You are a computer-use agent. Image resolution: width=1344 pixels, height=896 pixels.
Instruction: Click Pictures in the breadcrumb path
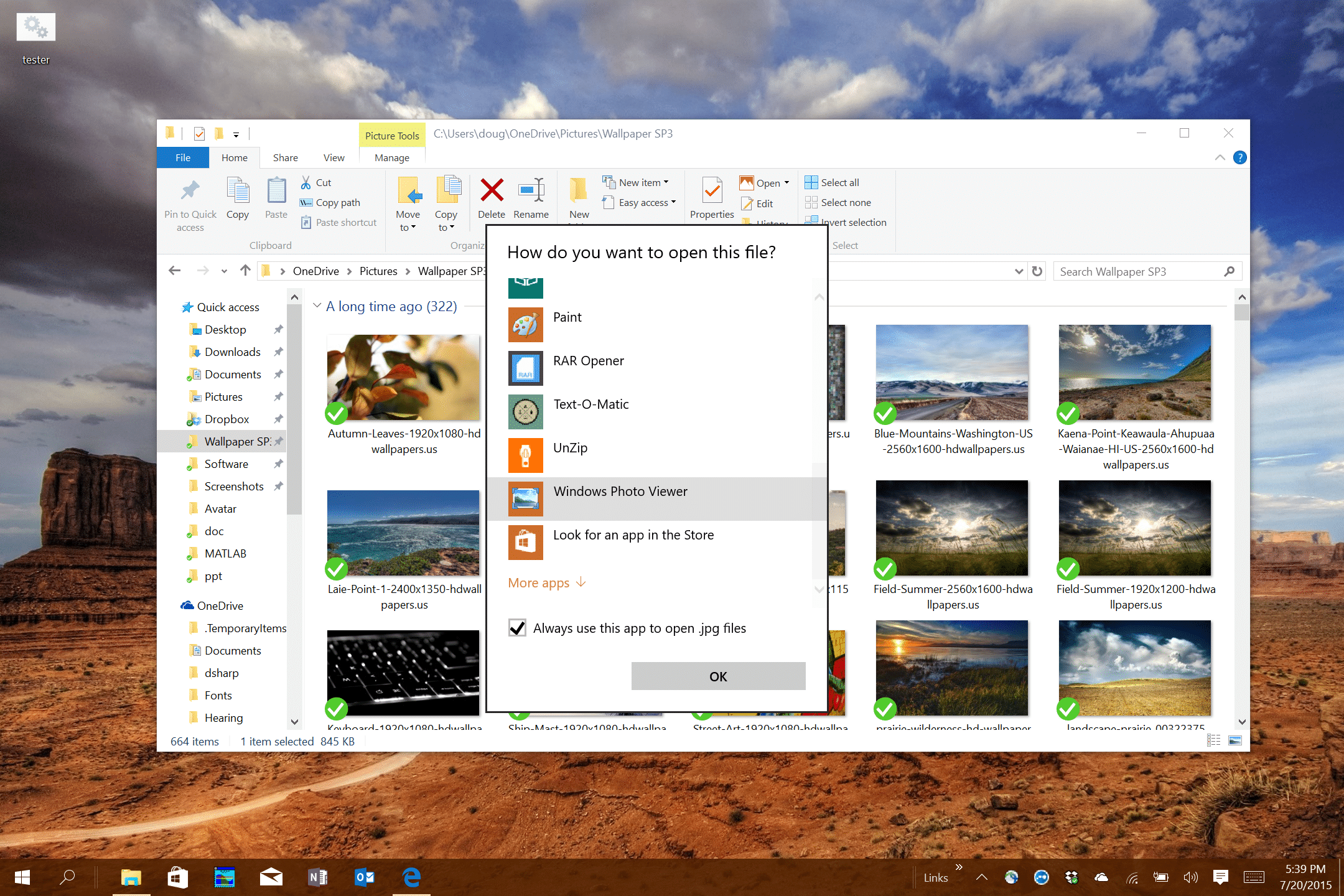point(378,271)
